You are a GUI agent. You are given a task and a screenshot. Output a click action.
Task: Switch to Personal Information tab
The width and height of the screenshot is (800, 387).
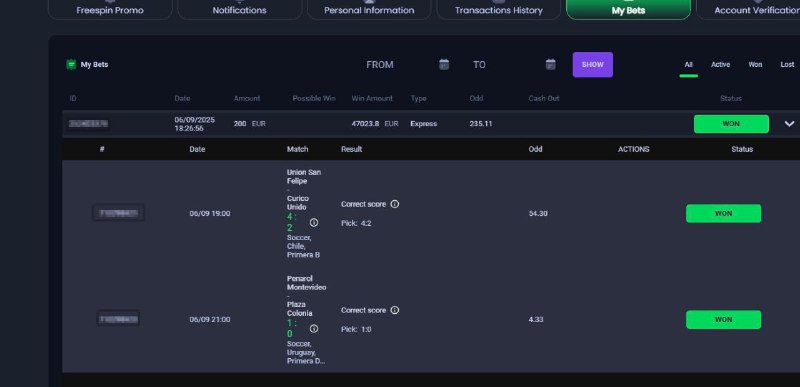point(369,10)
